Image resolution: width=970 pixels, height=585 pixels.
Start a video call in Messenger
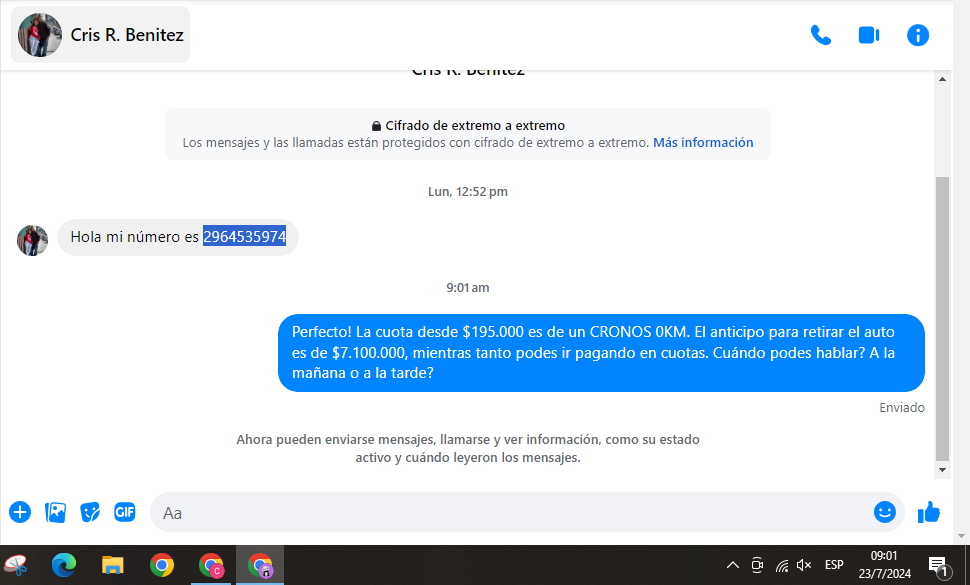869,35
